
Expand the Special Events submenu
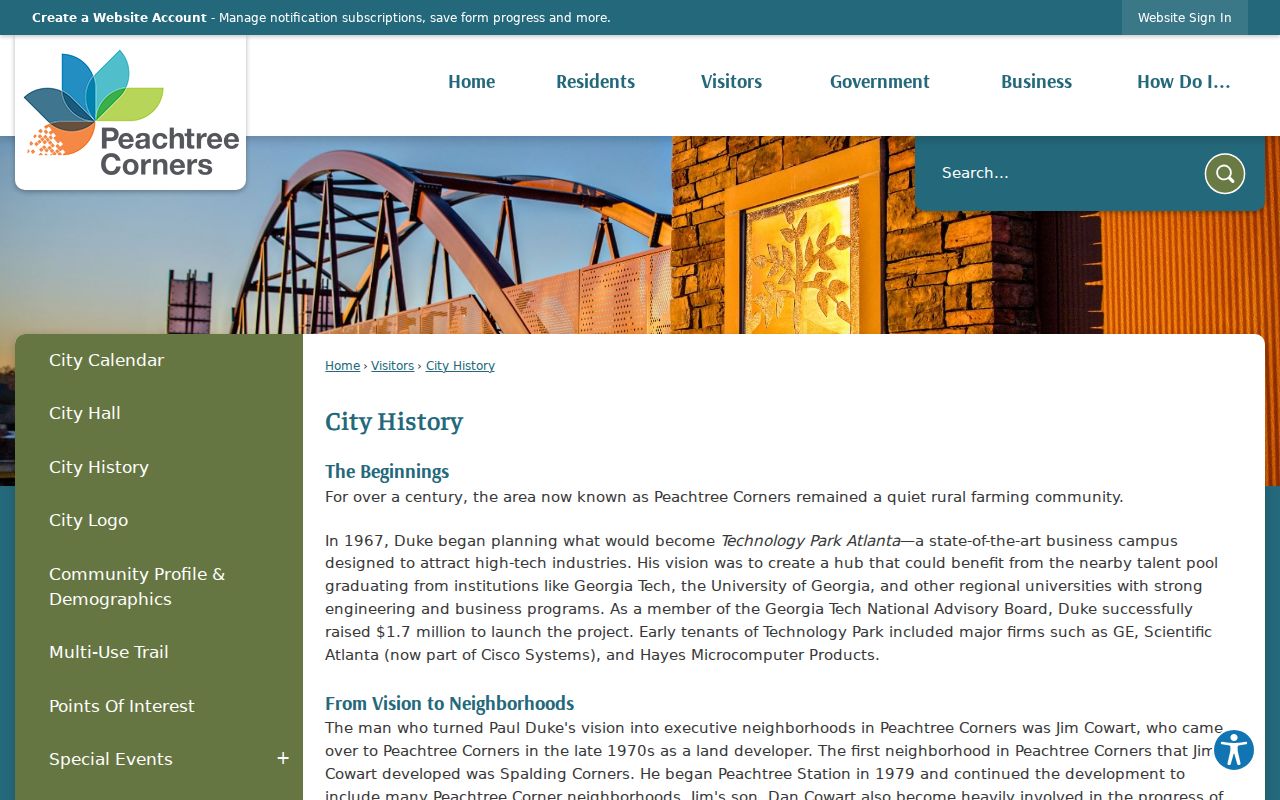[283, 759]
